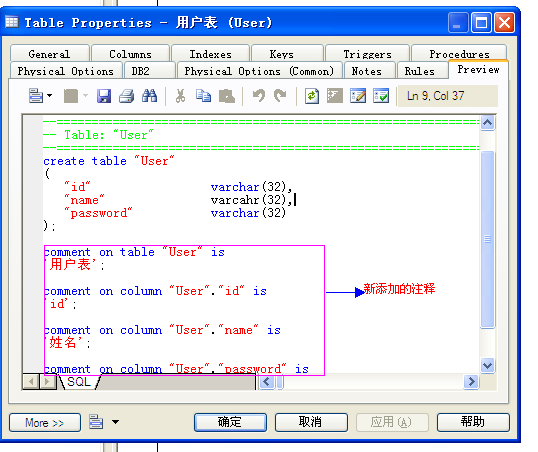Image resolution: width=538 pixels, height=452 pixels.
Task: Click the horizontal scrollbar right arrow
Action: 471,382
